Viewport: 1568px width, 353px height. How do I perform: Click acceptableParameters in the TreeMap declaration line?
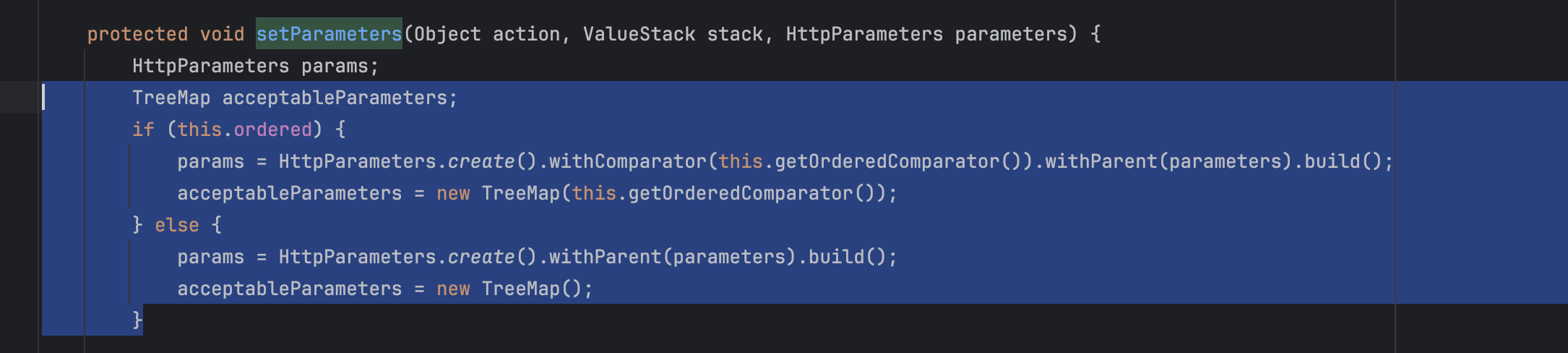pyautogui.click(x=335, y=98)
